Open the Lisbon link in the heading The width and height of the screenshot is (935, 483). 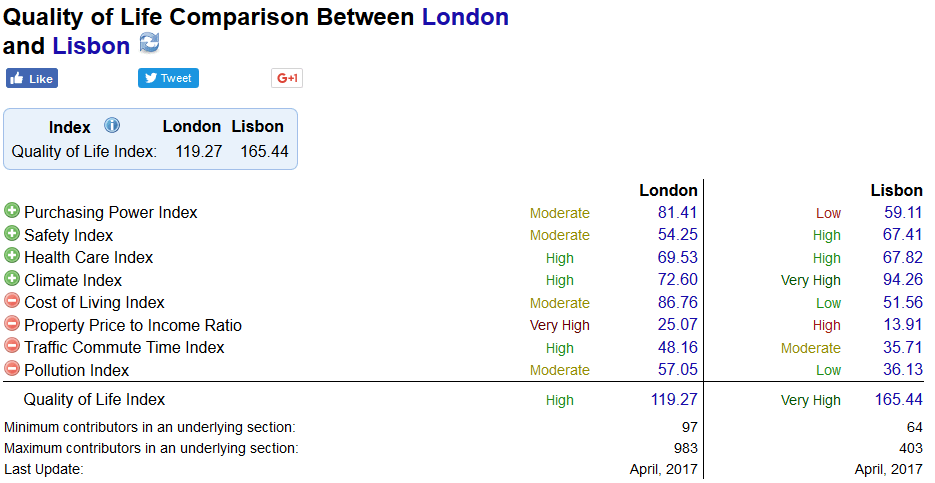pos(91,46)
